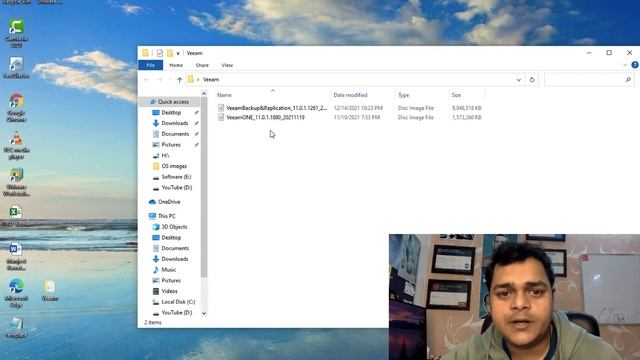Viewport: 640px width, 360px height.
Task: Select VLC media player desktop shortcut
Action: click(x=16, y=145)
